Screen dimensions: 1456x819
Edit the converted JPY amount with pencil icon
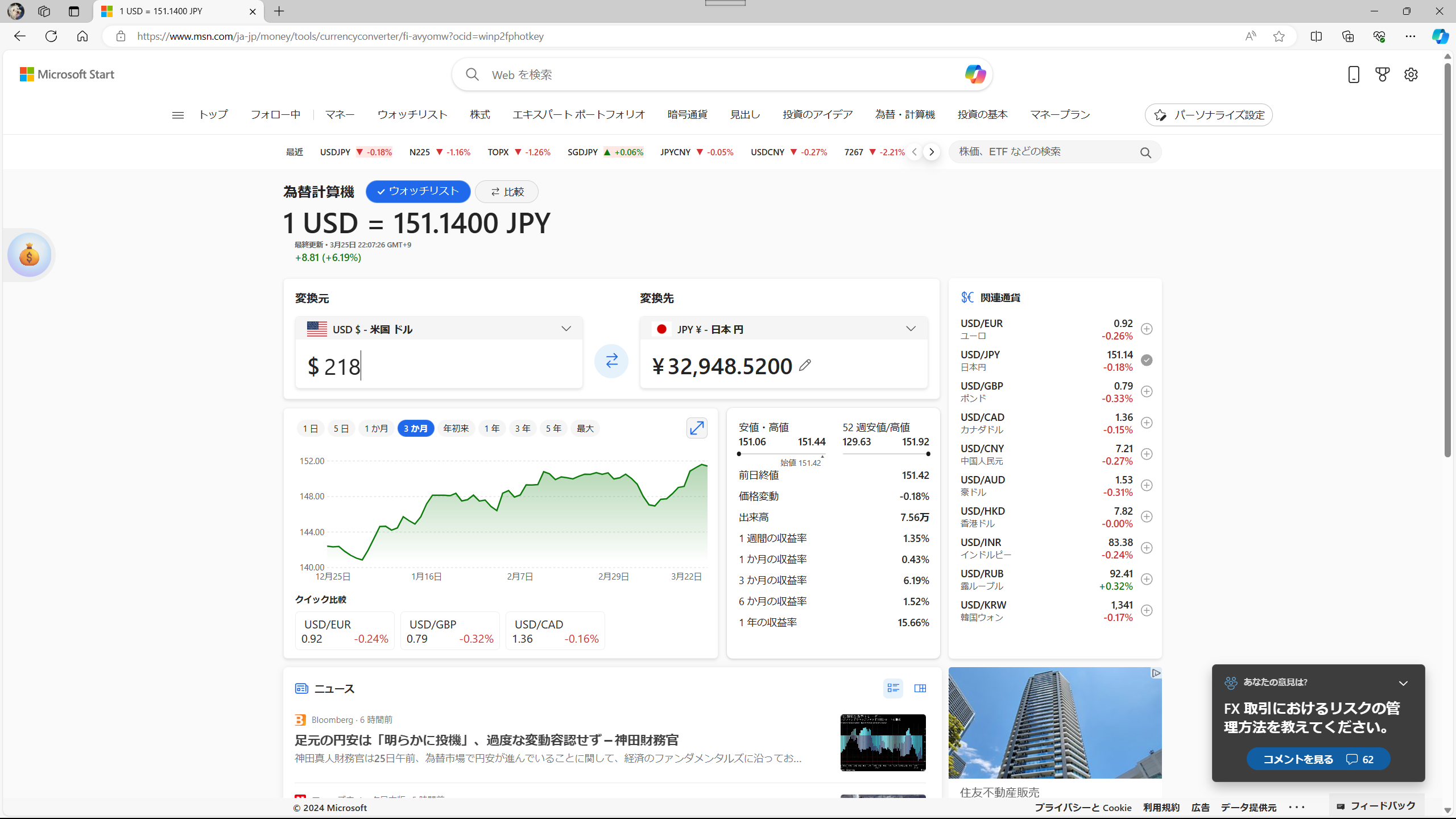tap(805, 366)
